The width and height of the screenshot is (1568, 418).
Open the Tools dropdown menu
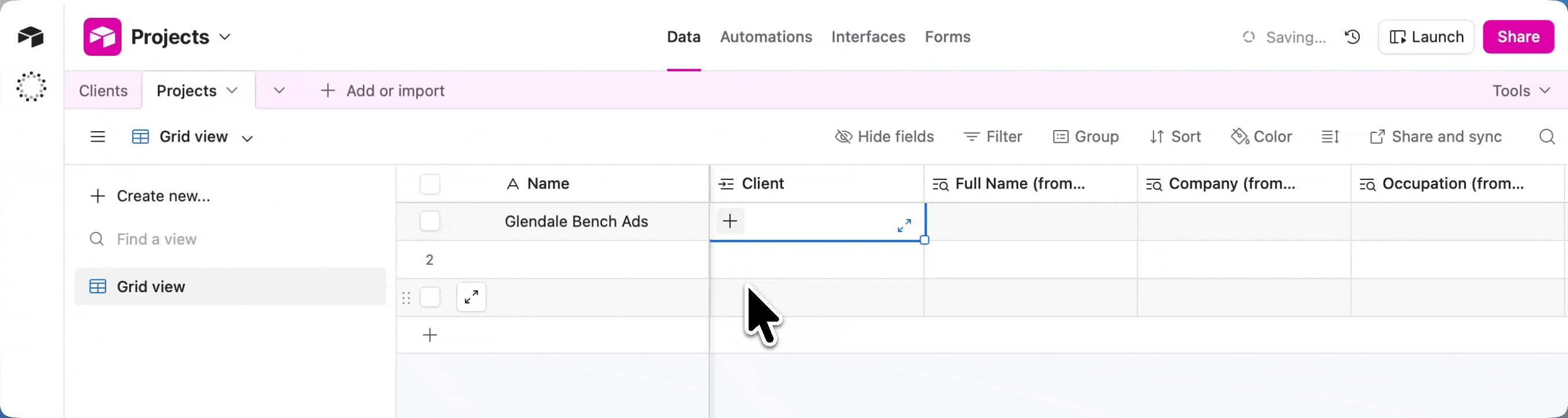pyautogui.click(x=1520, y=91)
